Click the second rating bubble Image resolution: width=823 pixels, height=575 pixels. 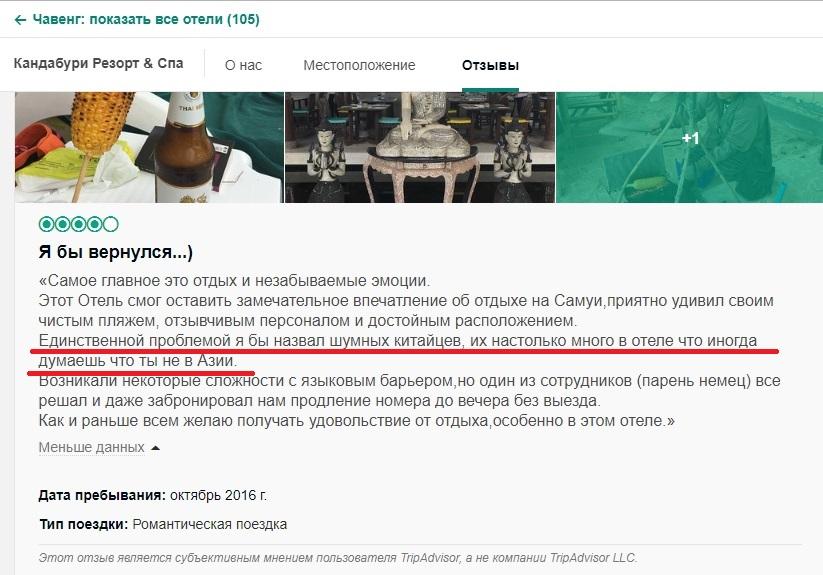coord(63,225)
